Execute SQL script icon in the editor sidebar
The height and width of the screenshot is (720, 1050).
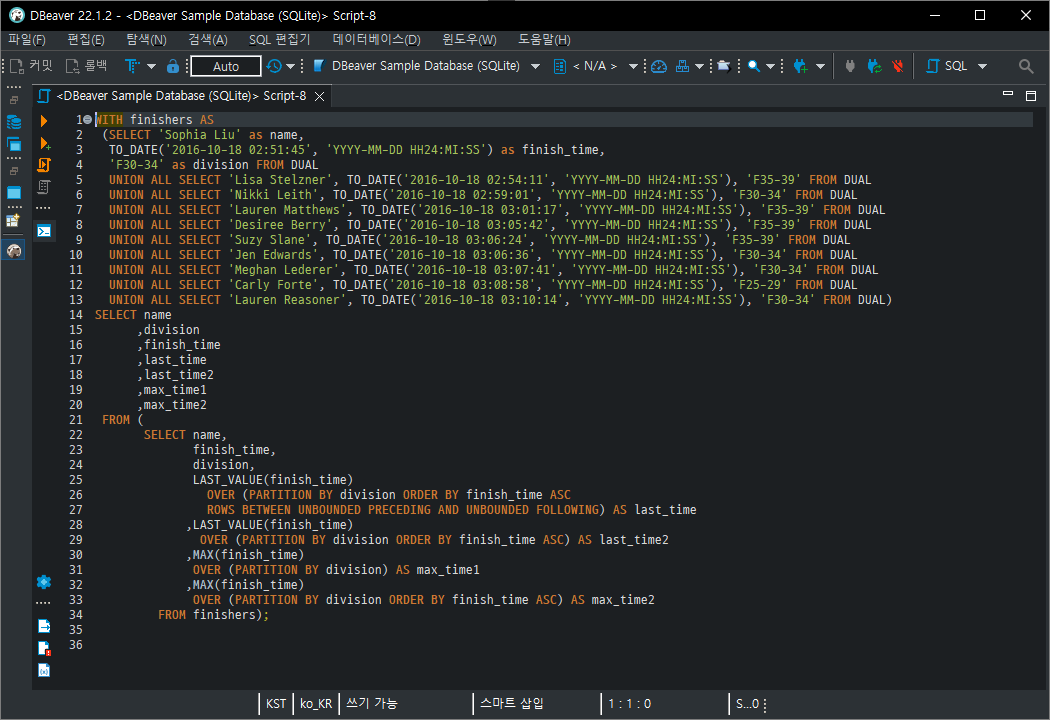[x=44, y=165]
